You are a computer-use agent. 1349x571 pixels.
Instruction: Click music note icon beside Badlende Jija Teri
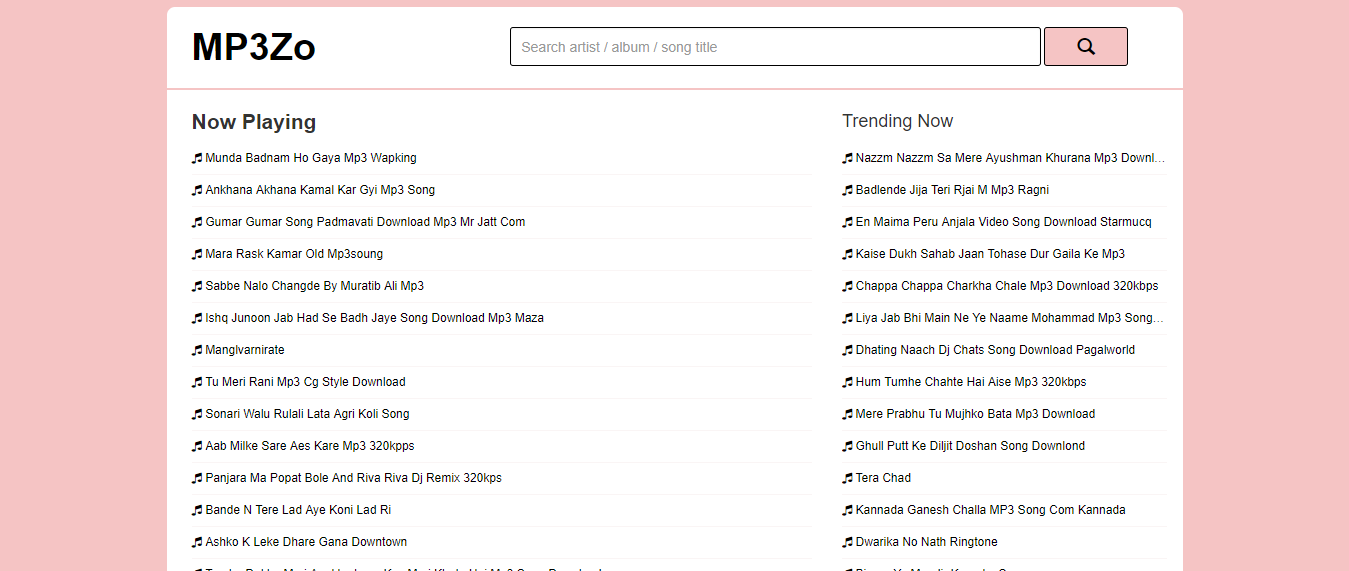(x=847, y=190)
